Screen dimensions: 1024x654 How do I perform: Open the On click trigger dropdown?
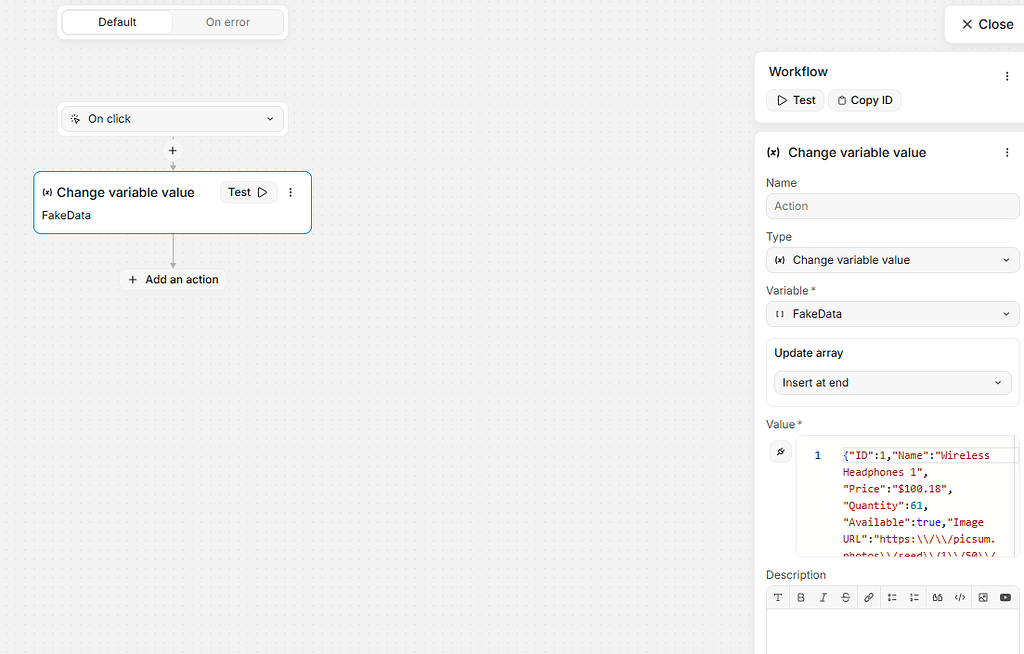point(172,118)
